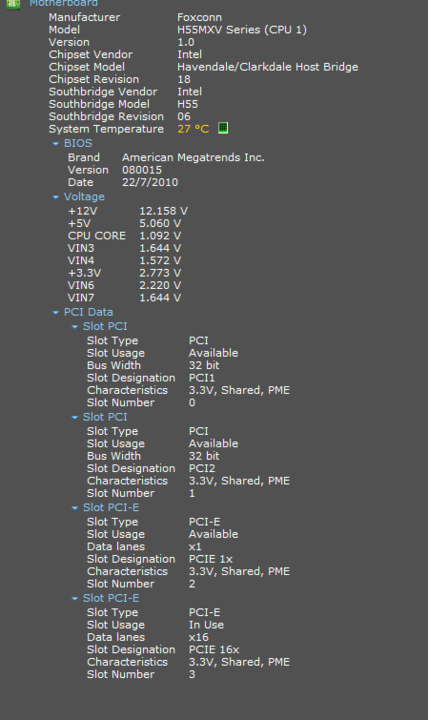
Task: Click the BIOS heading label
Action: [x=78, y=143]
